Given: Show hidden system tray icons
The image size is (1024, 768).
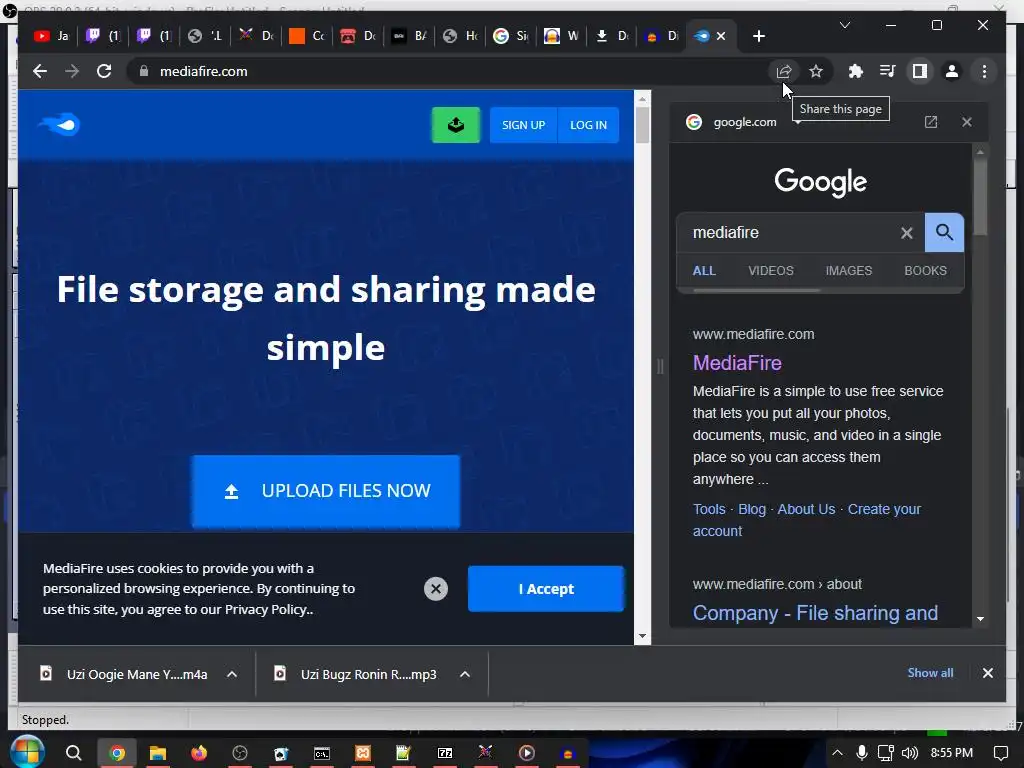Looking at the screenshot, I should tap(837, 753).
